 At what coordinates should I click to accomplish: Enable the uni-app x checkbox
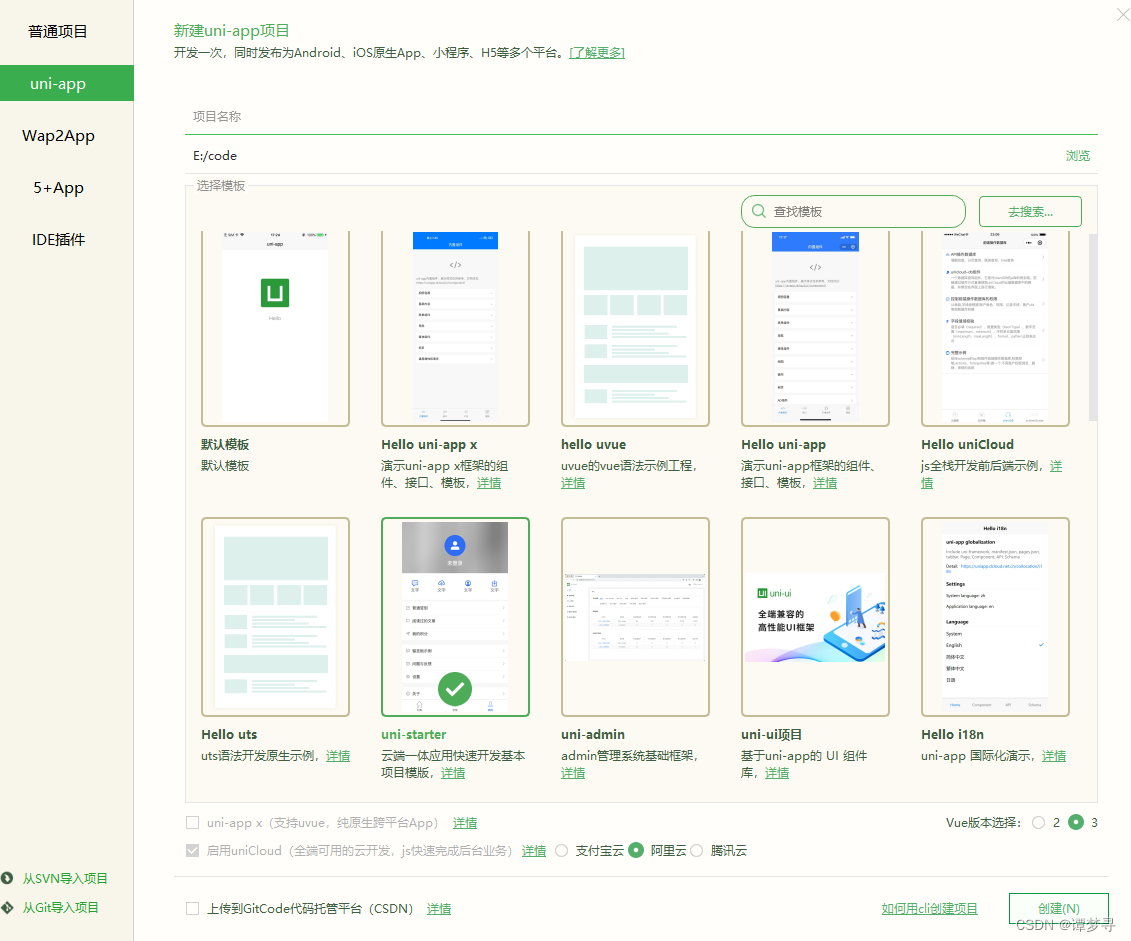(x=193, y=823)
